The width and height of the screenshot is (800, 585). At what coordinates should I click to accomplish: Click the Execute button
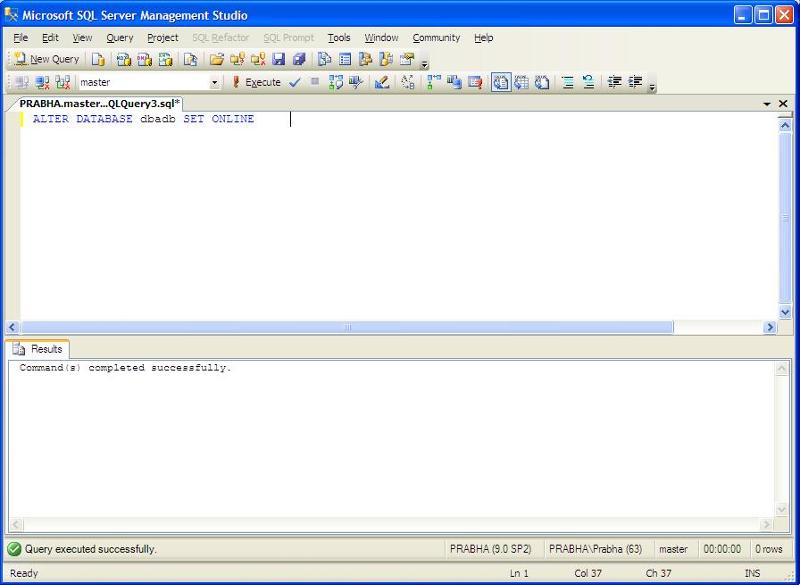coord(256,83)
